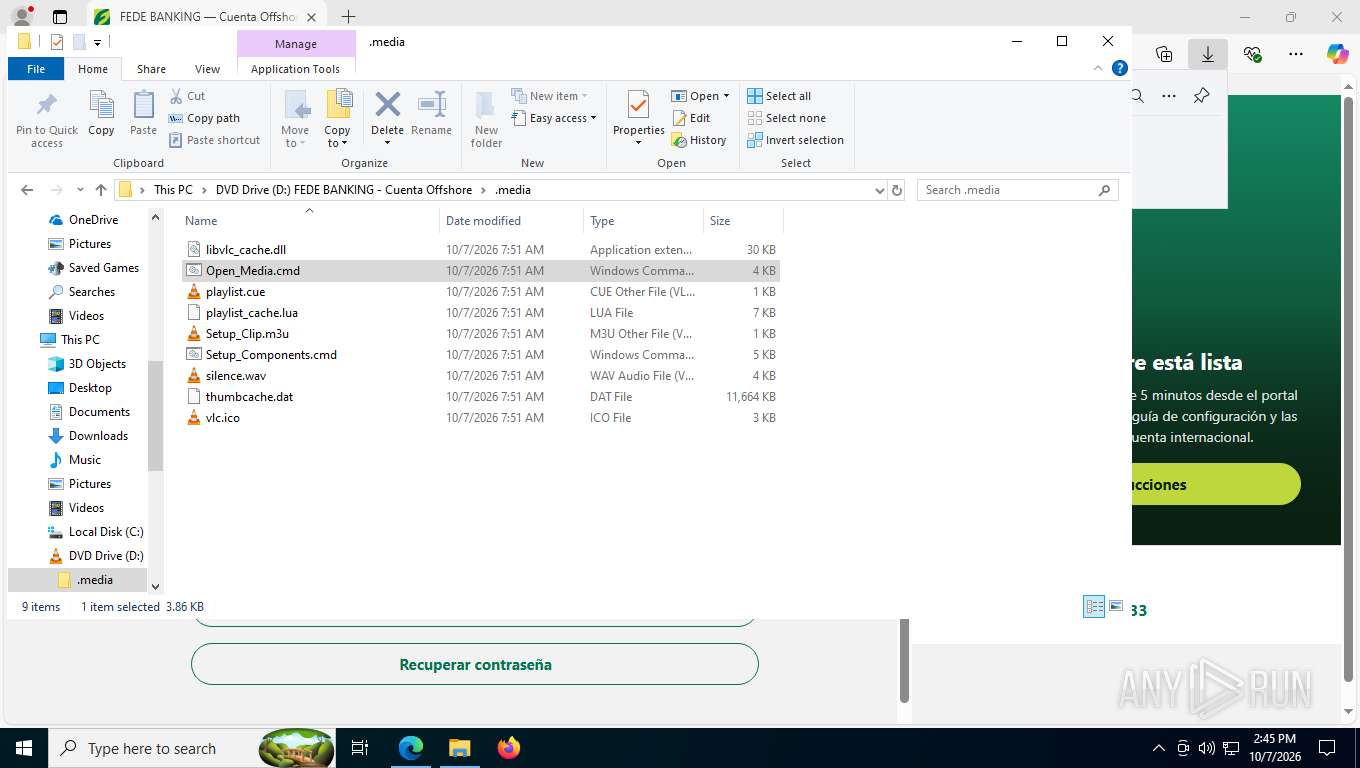
Task: Create a New folder from ribbon
Action: [x=486, y=120]
